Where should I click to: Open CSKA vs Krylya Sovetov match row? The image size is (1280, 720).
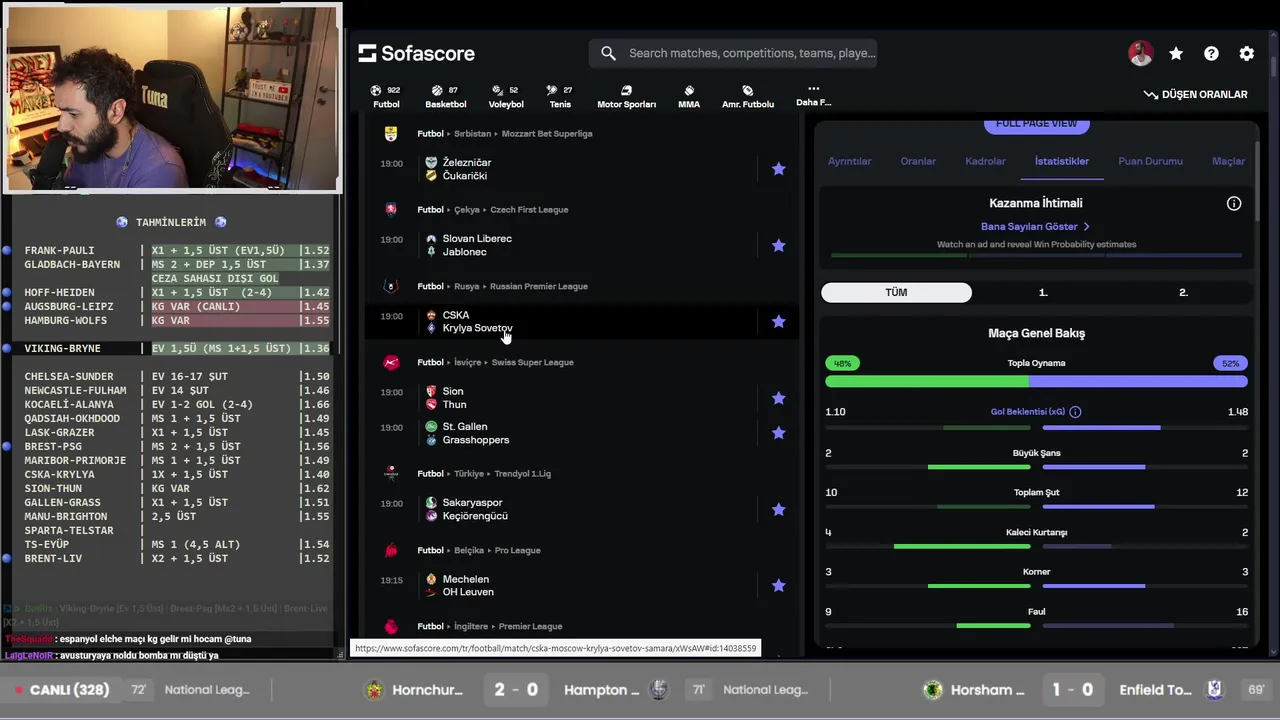pos(580,321)
